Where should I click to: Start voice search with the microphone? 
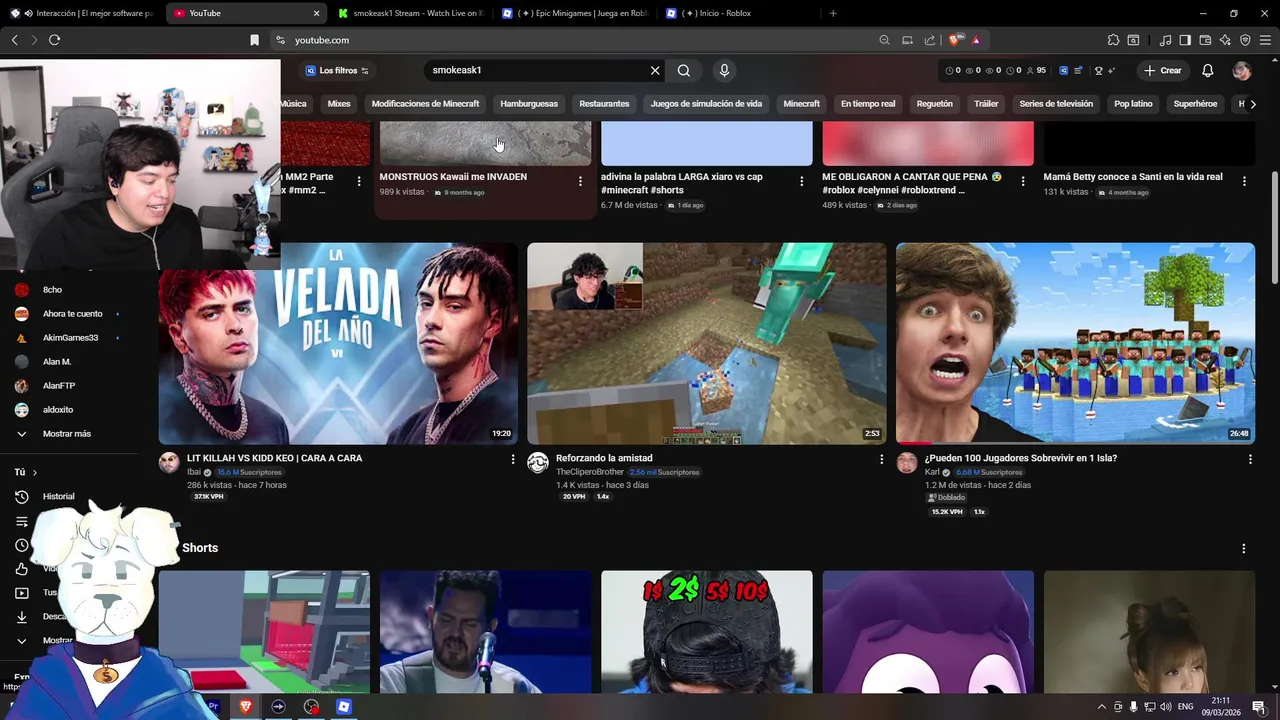point(724,71)
